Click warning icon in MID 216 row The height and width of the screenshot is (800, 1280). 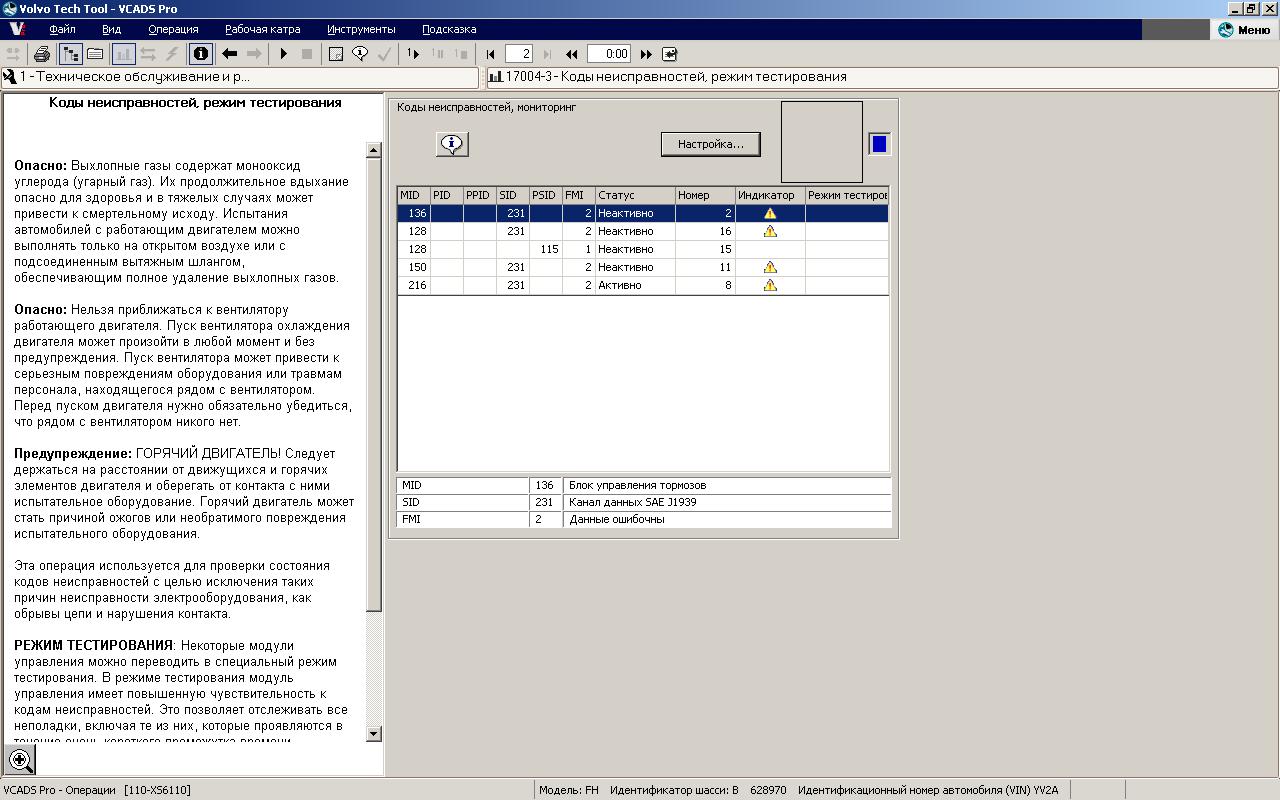tap(770, 285)
